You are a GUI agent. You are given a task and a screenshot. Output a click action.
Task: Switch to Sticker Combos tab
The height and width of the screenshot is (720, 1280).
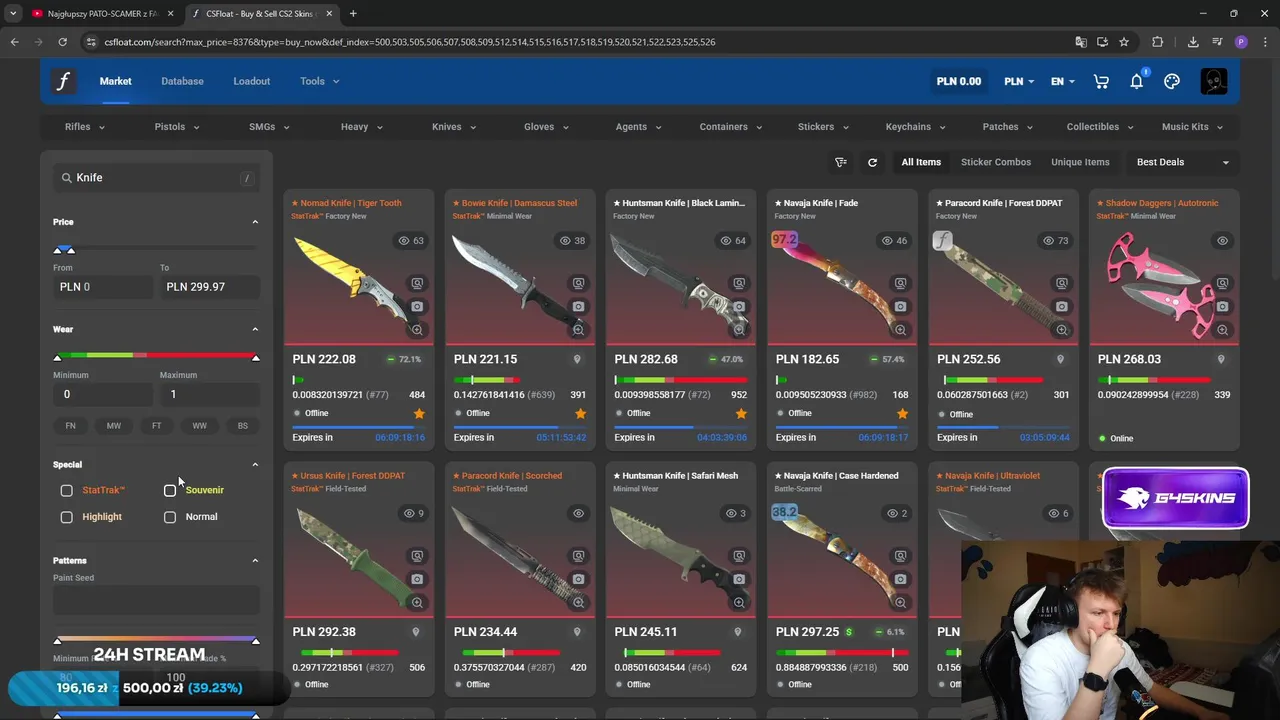coord(996,162)
